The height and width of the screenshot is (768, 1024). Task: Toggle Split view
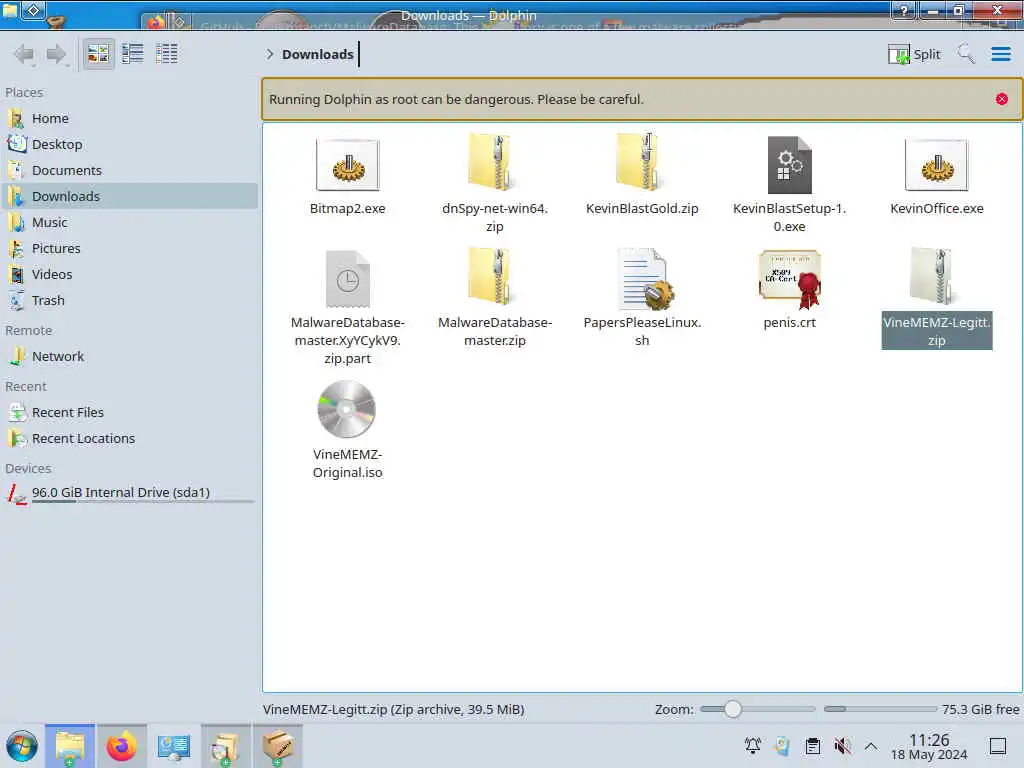[914, 54]
